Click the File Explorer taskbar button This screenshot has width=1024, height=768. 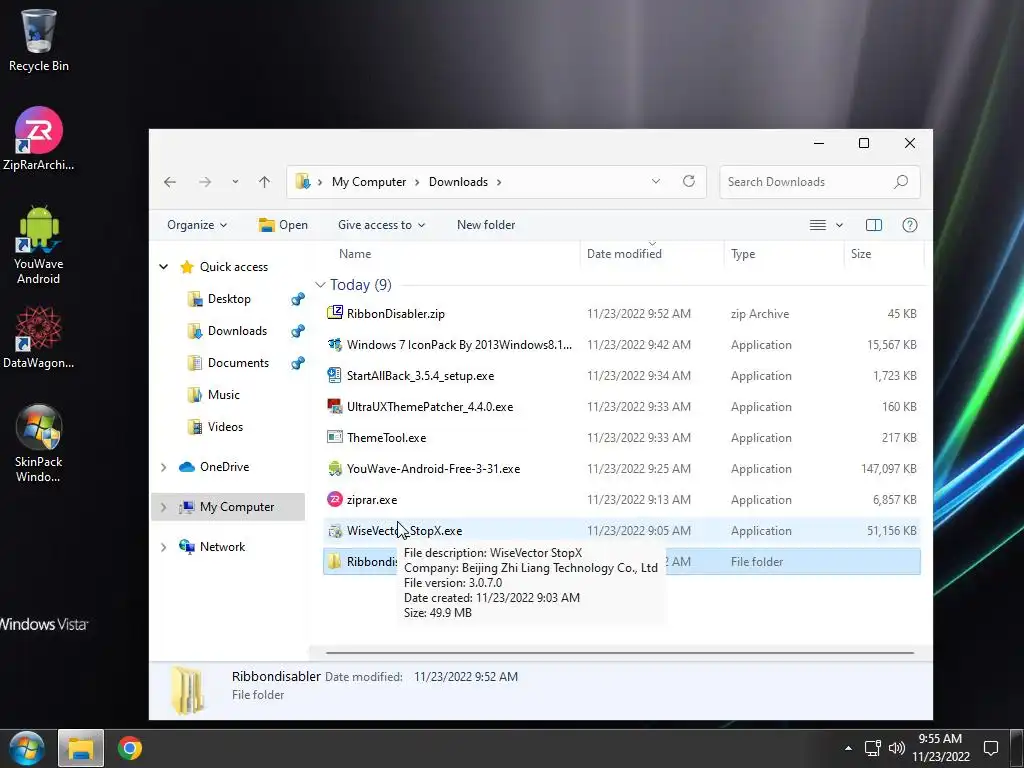(81, 748)
